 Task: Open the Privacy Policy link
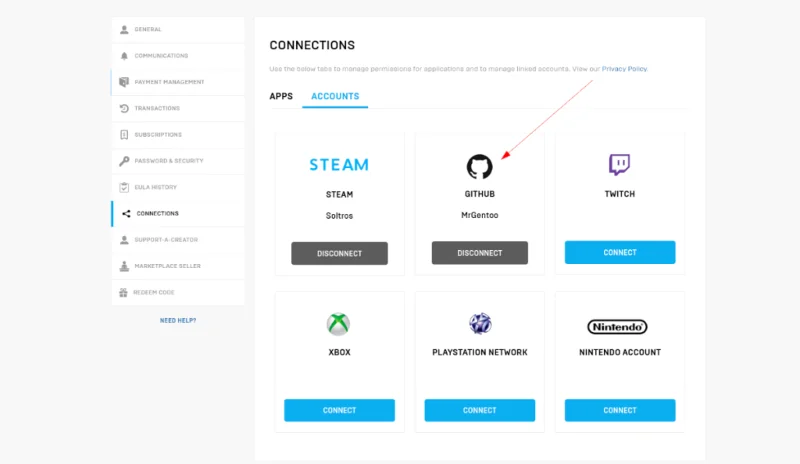(x=624, y=69)
